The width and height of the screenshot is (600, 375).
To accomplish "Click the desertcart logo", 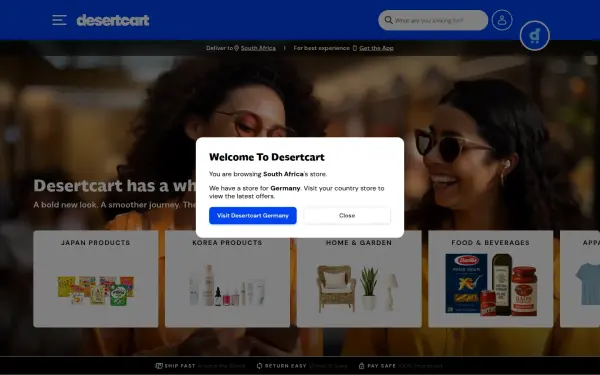I will [113, 20].
